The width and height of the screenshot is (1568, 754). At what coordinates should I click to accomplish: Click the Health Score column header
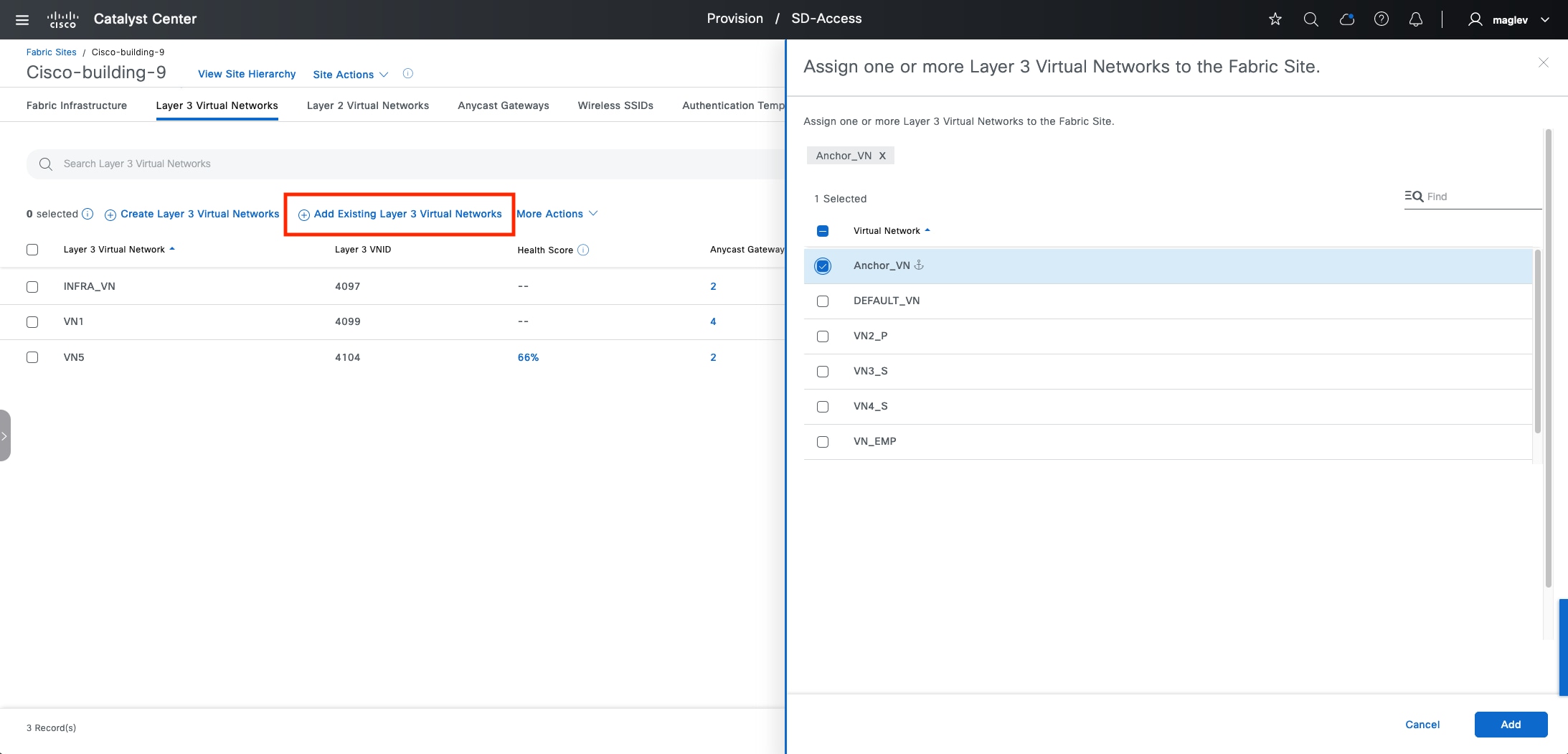pos(545,250)
